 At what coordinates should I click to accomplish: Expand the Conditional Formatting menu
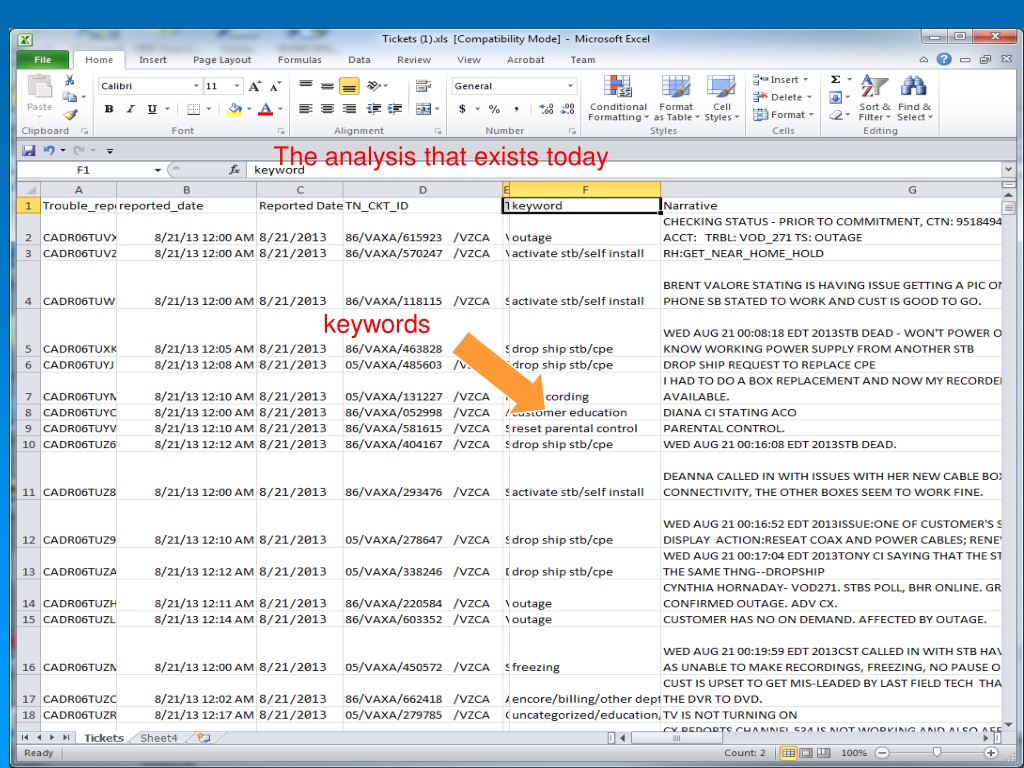(x=618, y=98)
